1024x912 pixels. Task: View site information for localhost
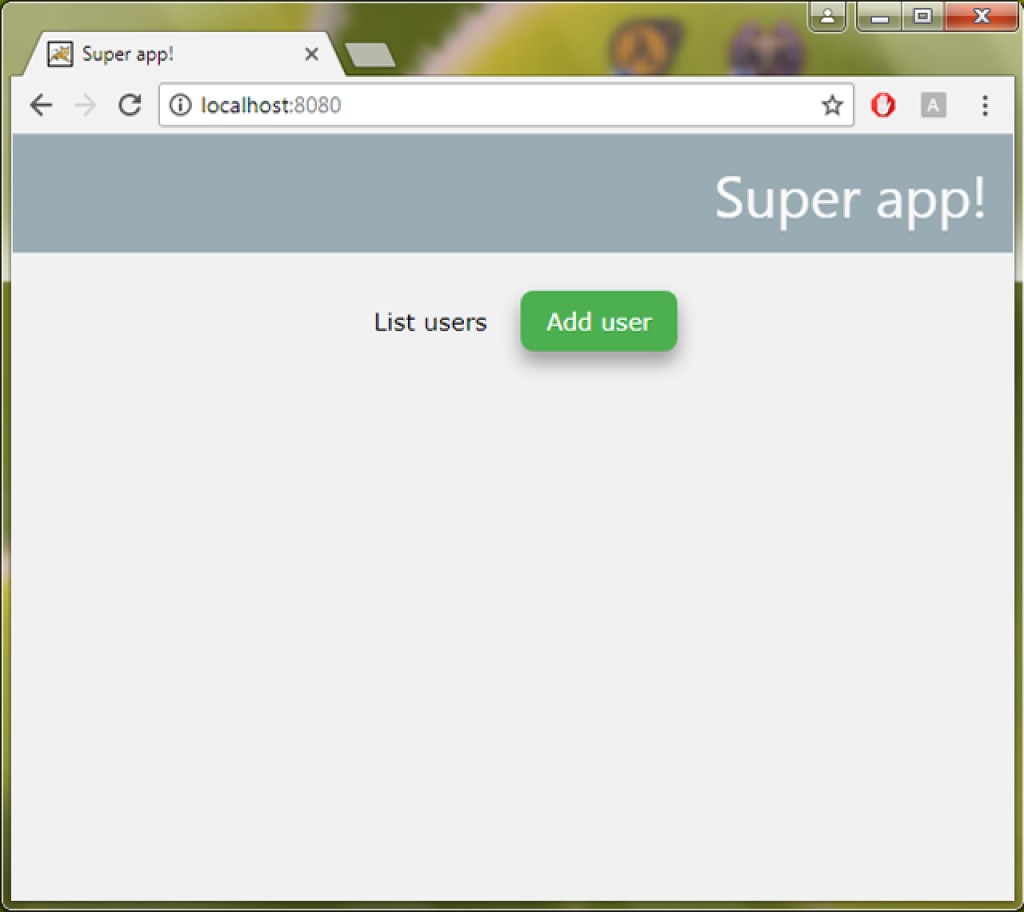180,105
